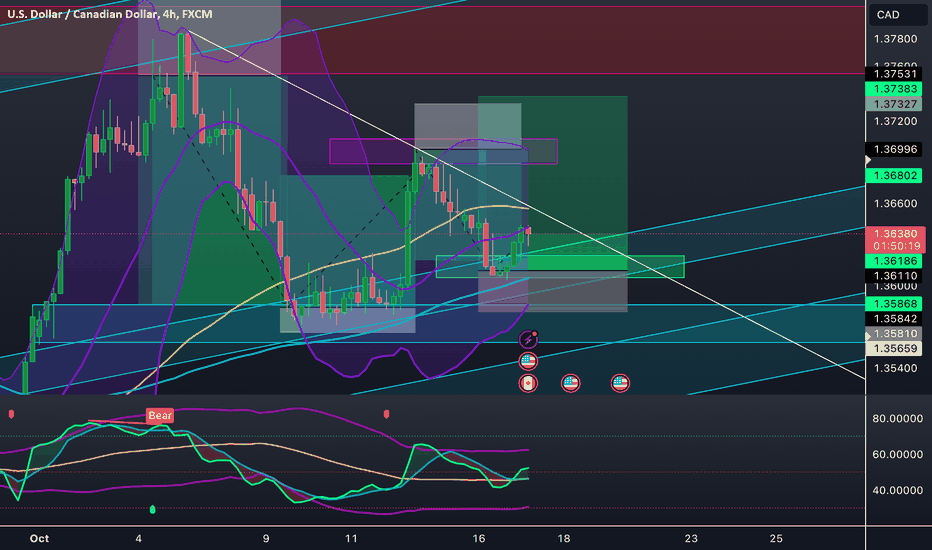Select the red marker above the indicator near Oct 1
The width and height of the screenshot is (932, 550).
(11, 414)
